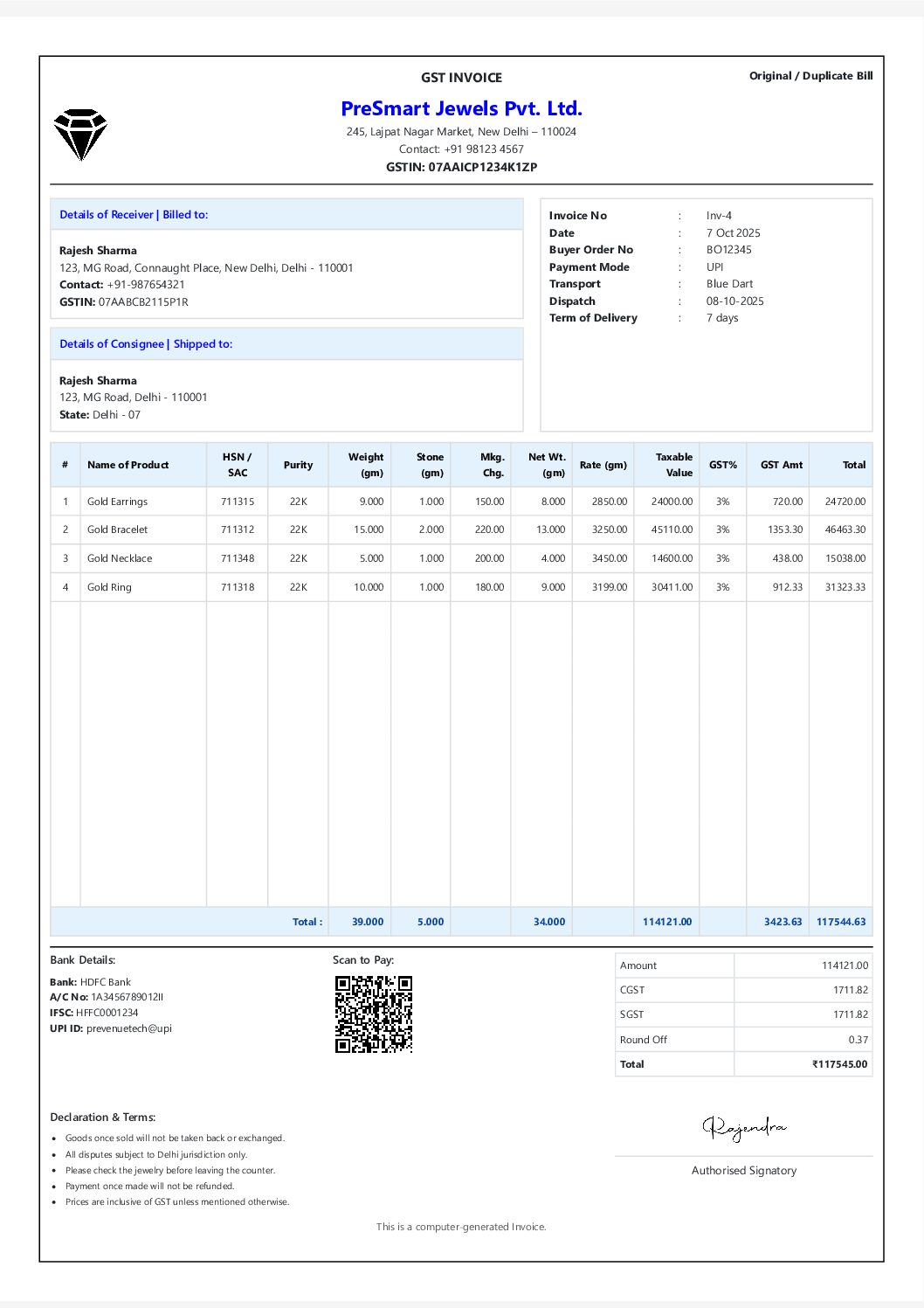Expand the Details of Consignee section
Viewport: 924px width, 1308px height.
click(x=146, y=343)
